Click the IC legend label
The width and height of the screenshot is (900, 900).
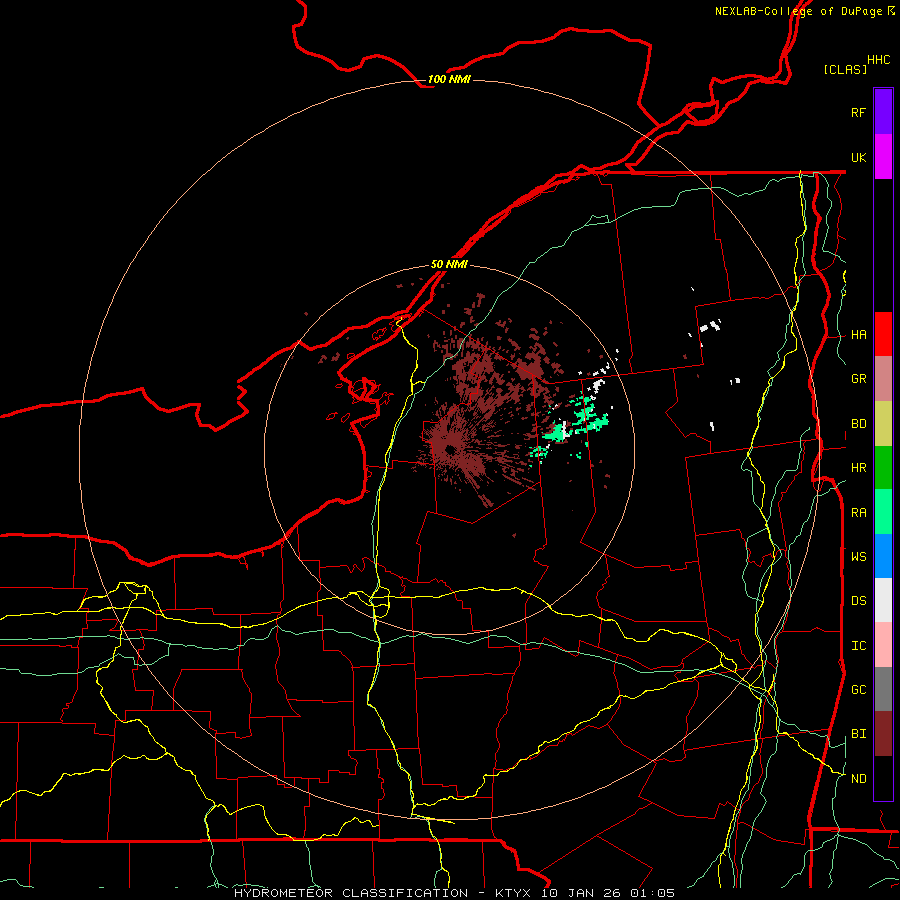(x=858, y=646)
